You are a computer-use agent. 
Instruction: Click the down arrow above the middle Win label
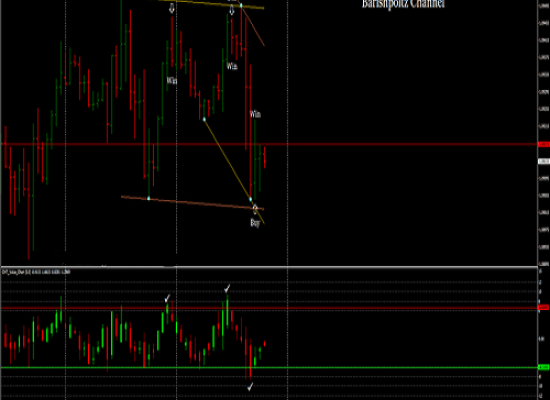click(232, 11)
